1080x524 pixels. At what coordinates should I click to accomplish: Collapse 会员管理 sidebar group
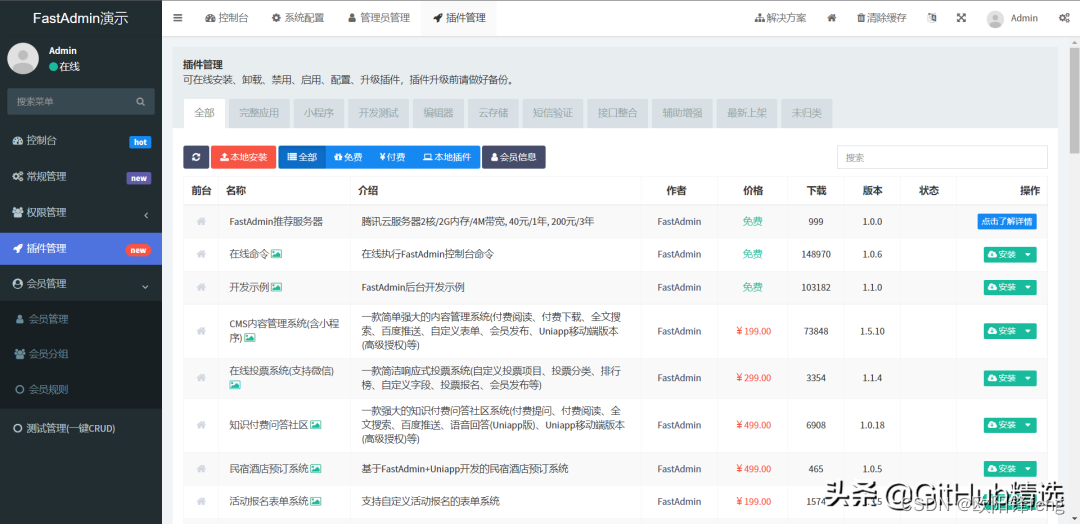pyautogui.click(x=81, y=284)
